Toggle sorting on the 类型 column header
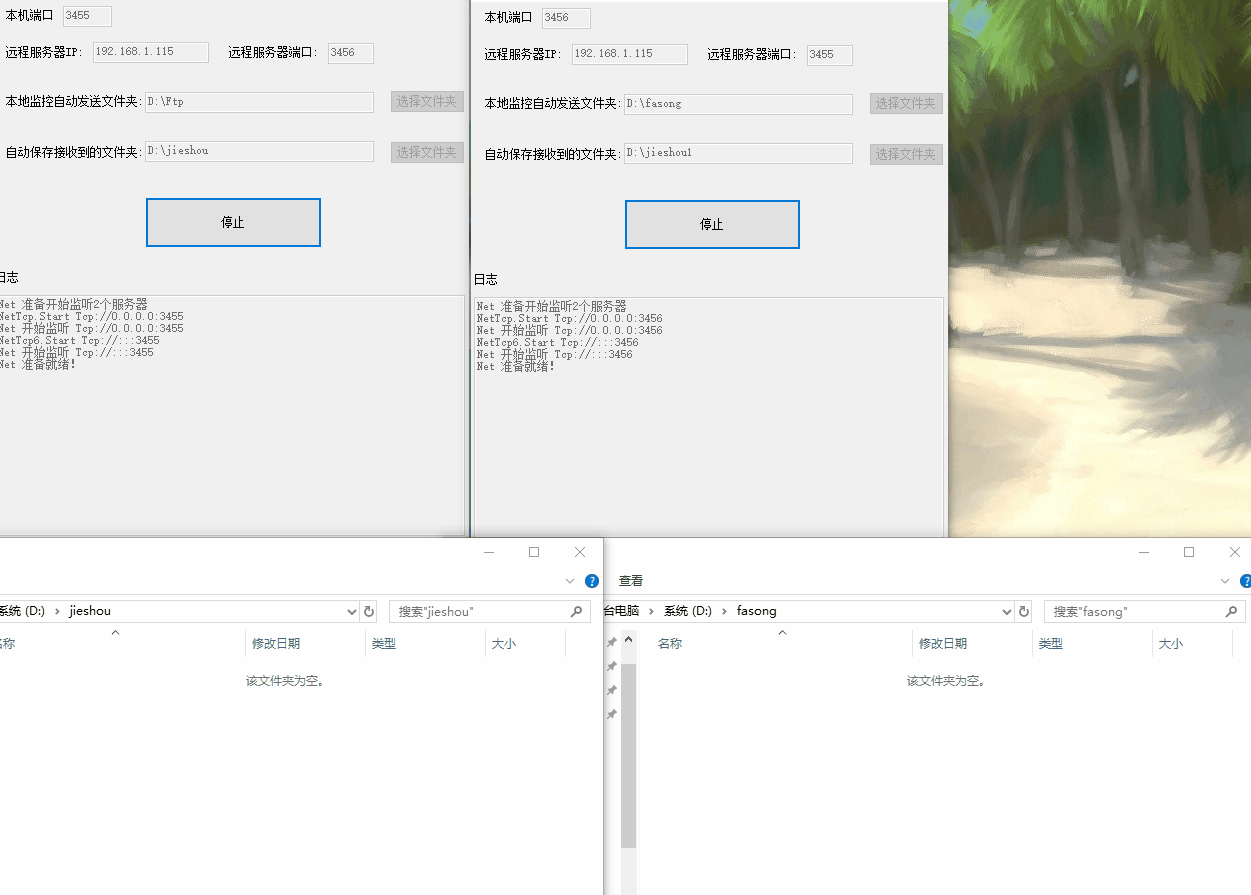This screenshot has width=1251, height=895. click(x=1050, y=643)
